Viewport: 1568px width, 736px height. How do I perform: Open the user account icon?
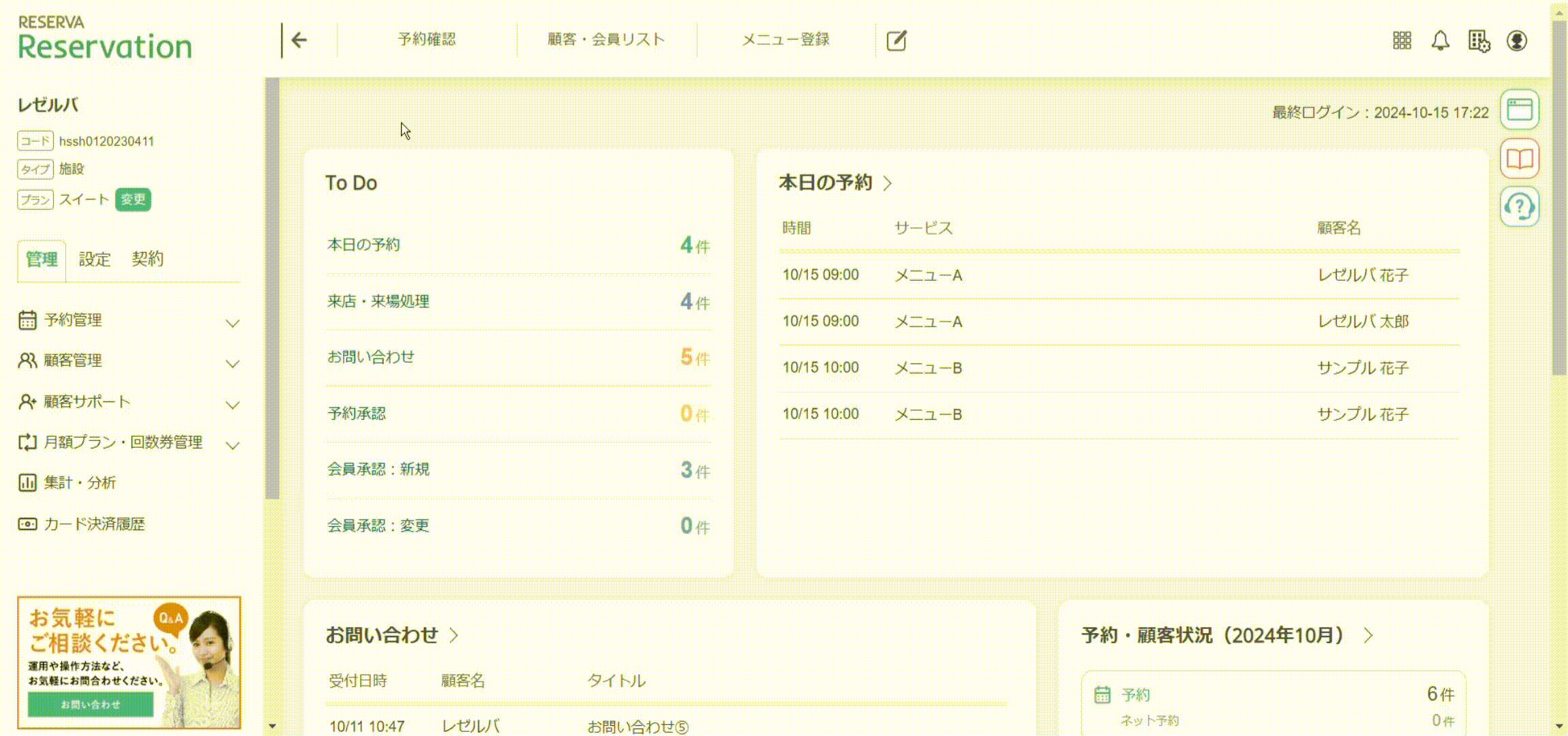[x=1517, y=40]
